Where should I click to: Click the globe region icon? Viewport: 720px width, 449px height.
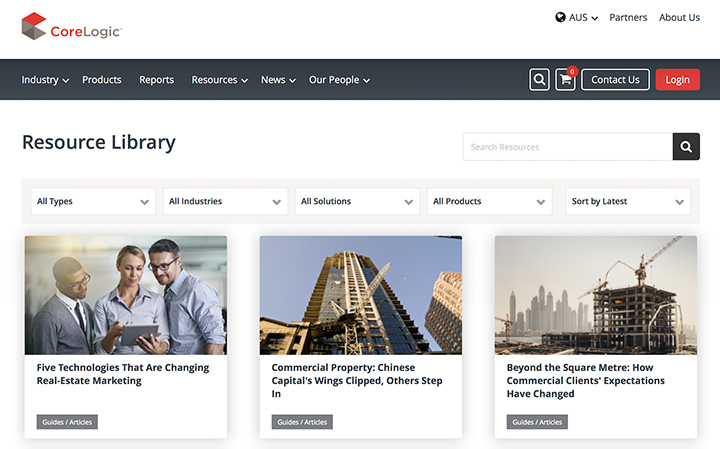[x=560, y=17]
